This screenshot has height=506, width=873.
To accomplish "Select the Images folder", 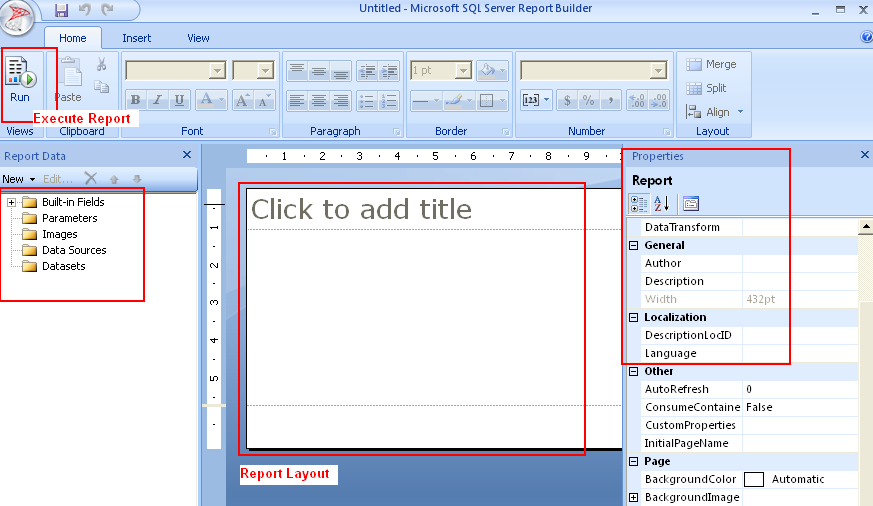I will pyautogui.click(x=60, y=234).
